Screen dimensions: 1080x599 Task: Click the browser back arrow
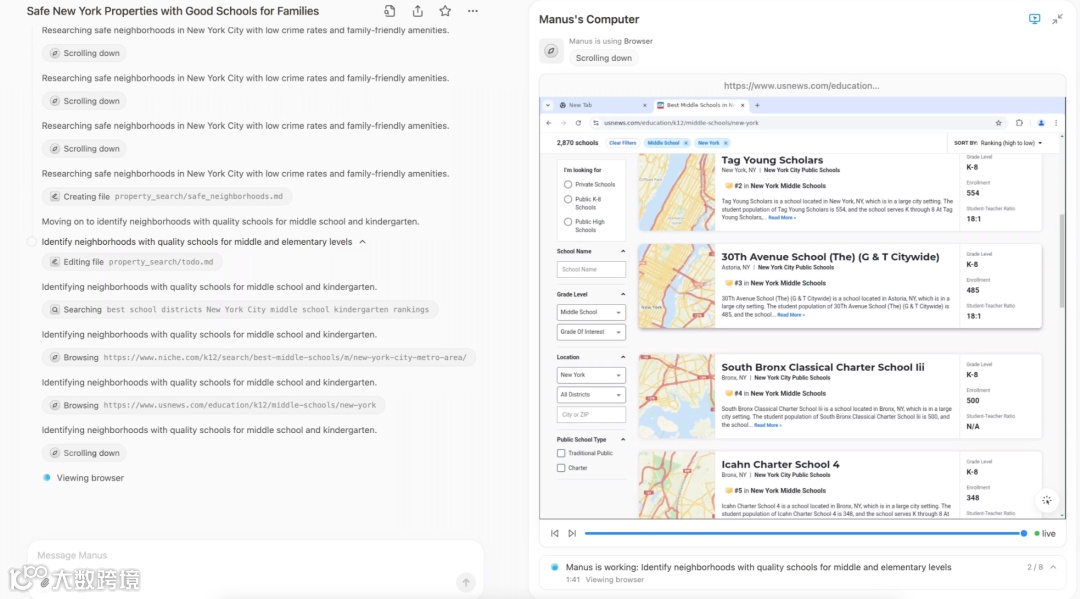549,123
